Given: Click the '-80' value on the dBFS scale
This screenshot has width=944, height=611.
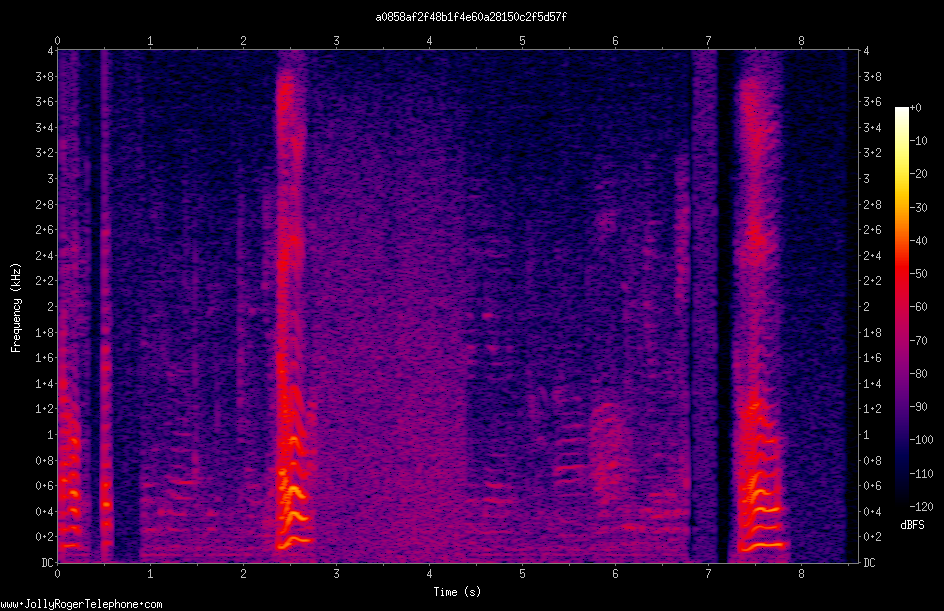Looking at the screenshot, I should [918, 374].
